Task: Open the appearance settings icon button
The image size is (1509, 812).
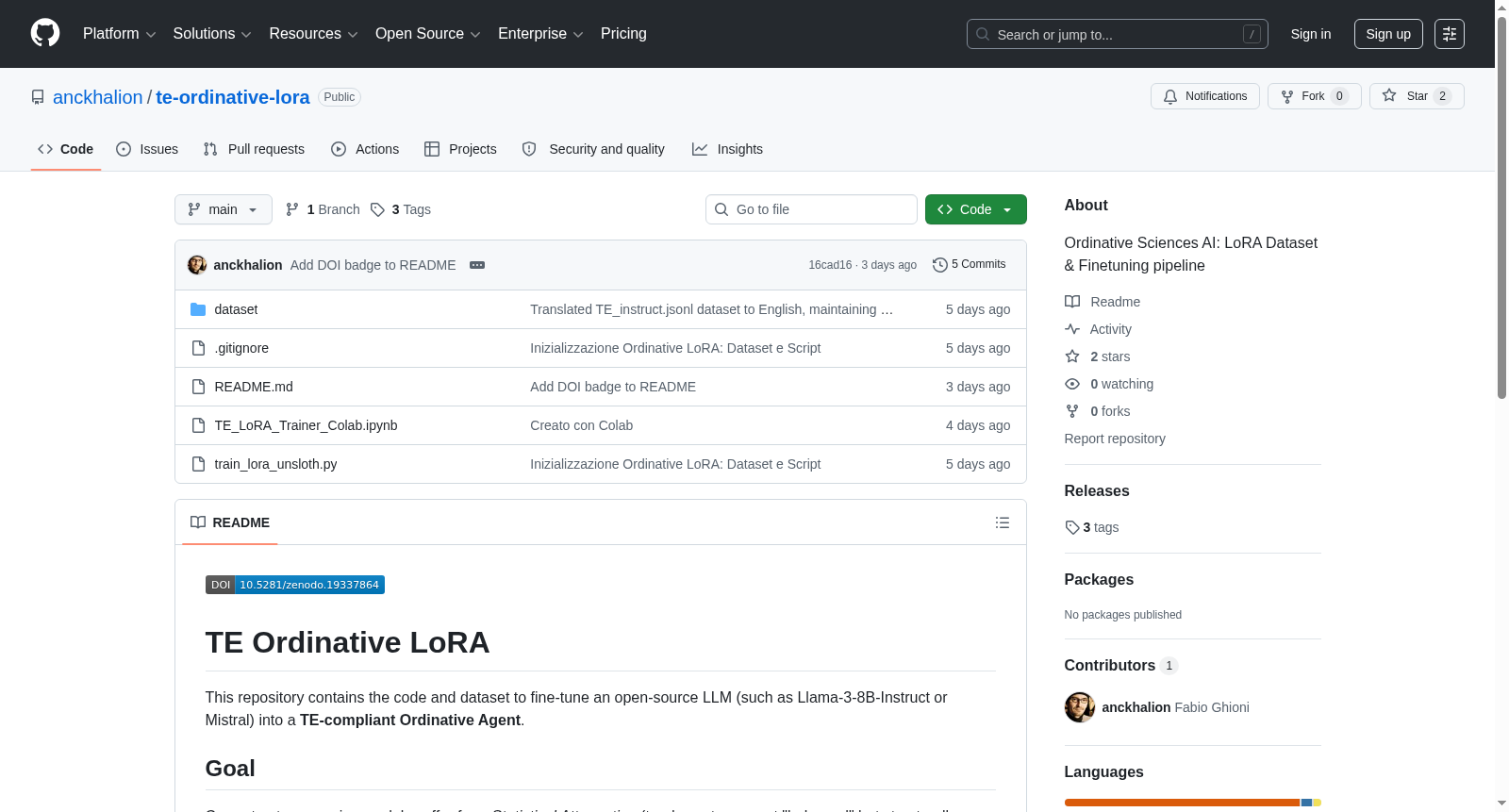Action: coord(1450,34)
